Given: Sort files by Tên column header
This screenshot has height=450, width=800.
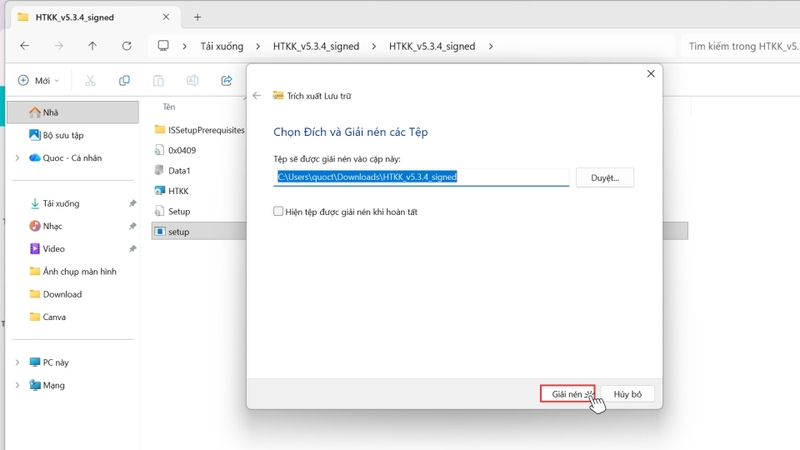Looking at the screenshot, I should [x=169, y=107].
